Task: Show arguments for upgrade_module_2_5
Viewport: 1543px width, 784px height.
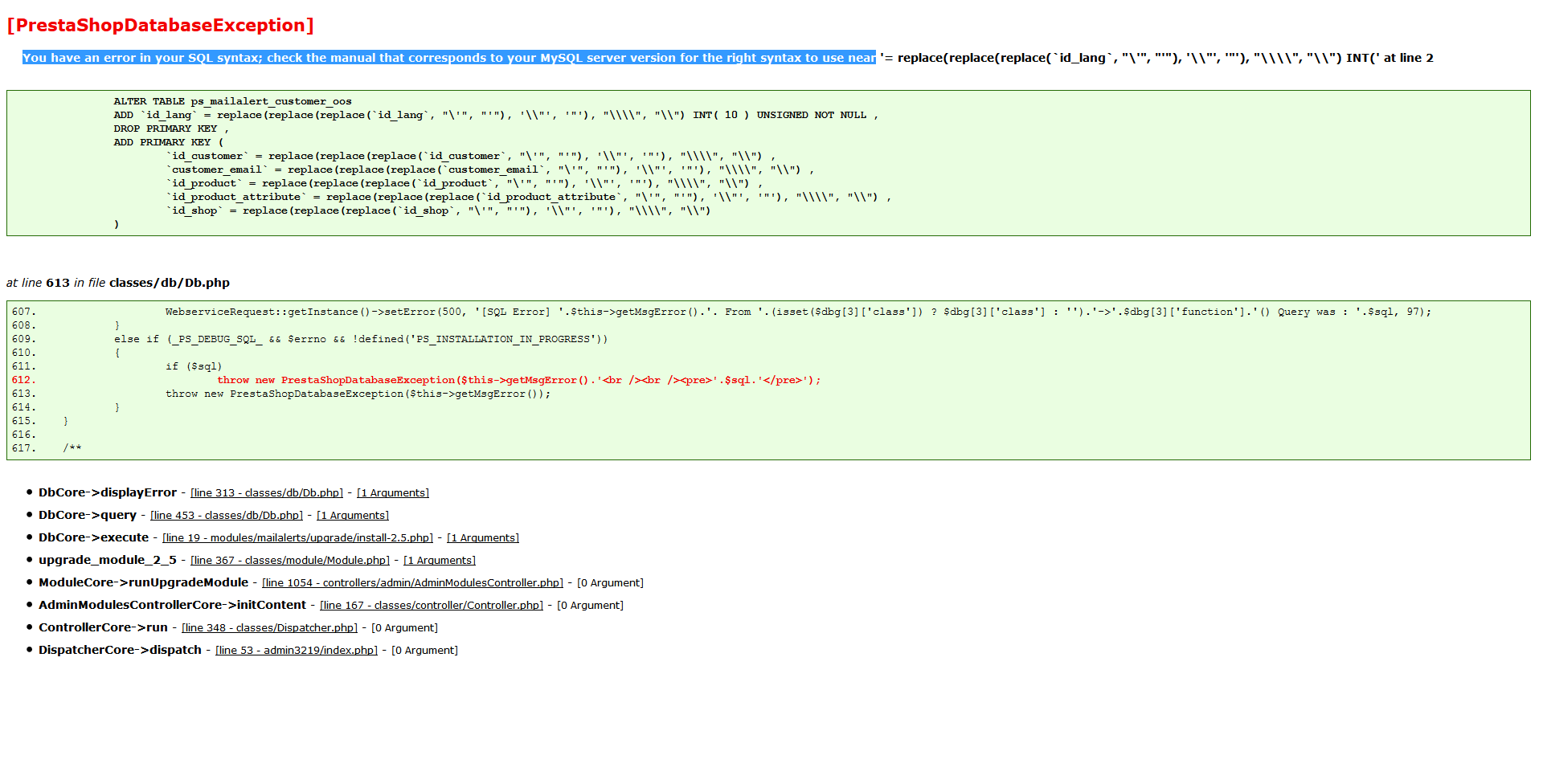Action: click(440, 561)
